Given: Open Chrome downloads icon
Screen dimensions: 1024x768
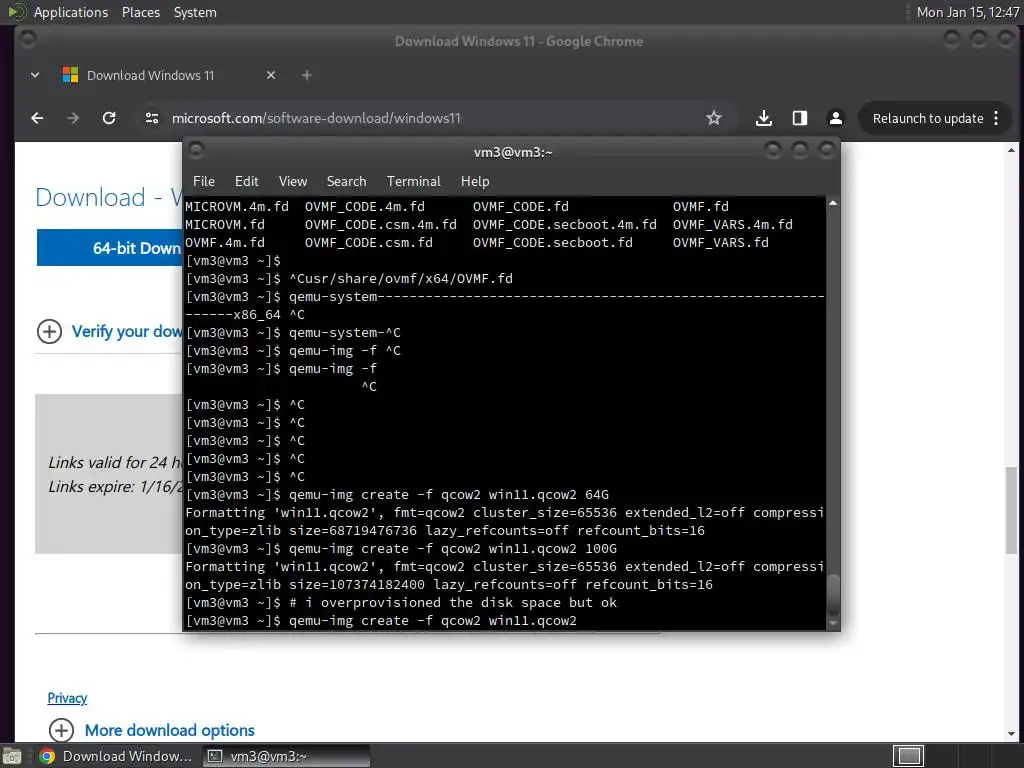Looking at the screenshot, I should click(763, 118).
